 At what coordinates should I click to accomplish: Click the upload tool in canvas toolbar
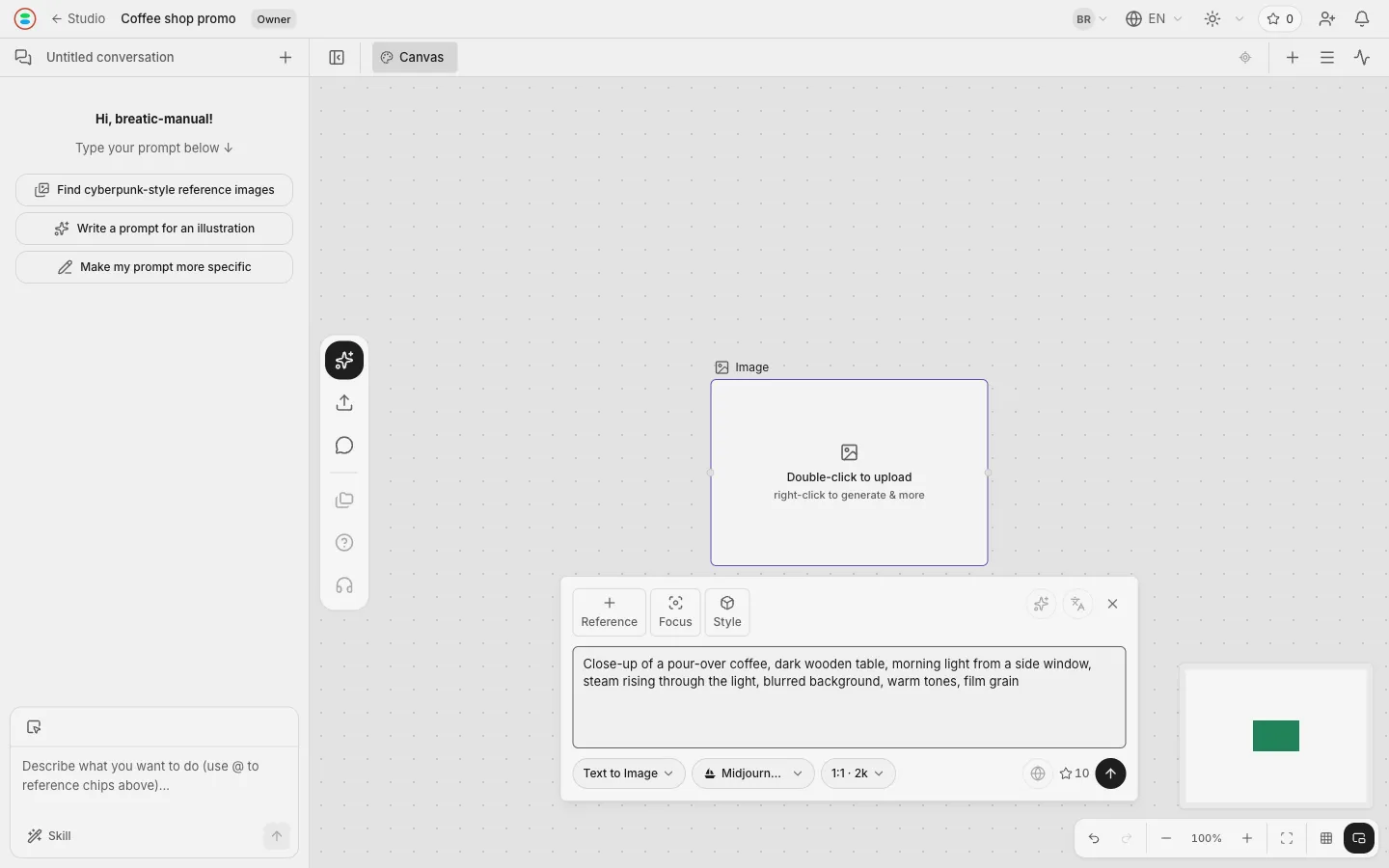(344, 403)
